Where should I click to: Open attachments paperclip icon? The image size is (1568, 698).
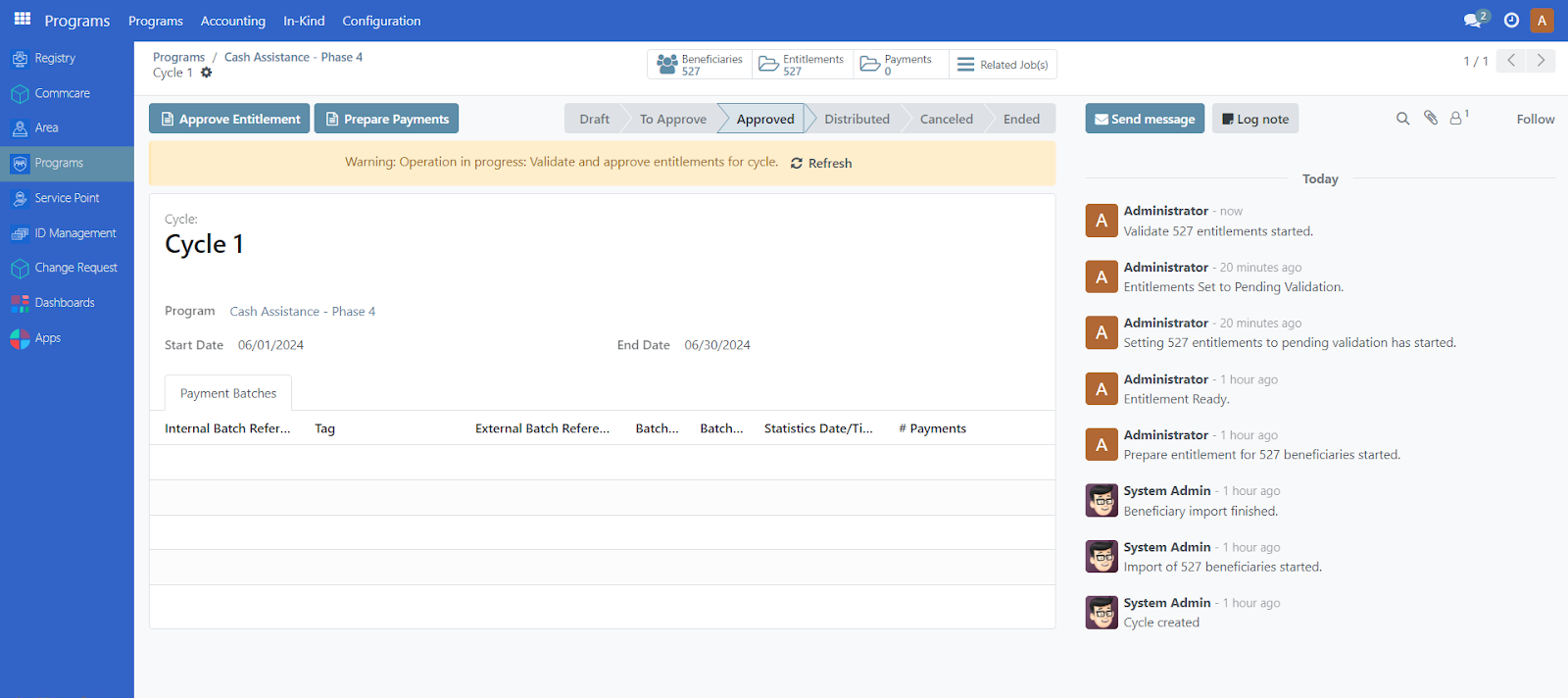tap(1431, 119)
